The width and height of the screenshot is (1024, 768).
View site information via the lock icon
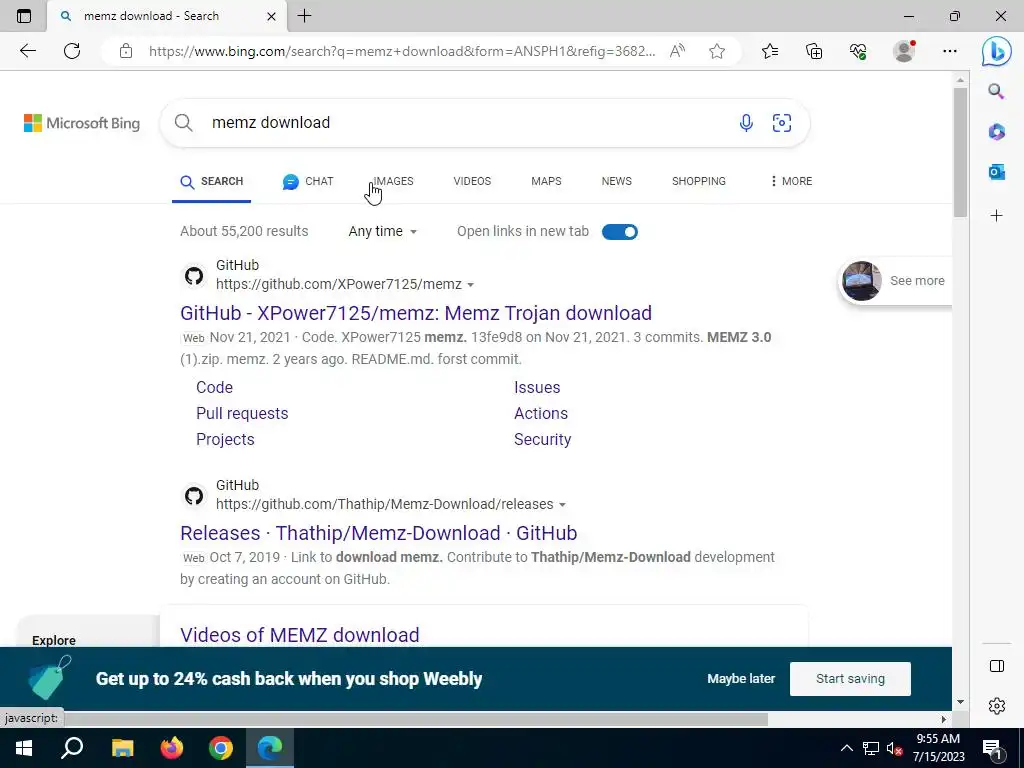[126, 51]
